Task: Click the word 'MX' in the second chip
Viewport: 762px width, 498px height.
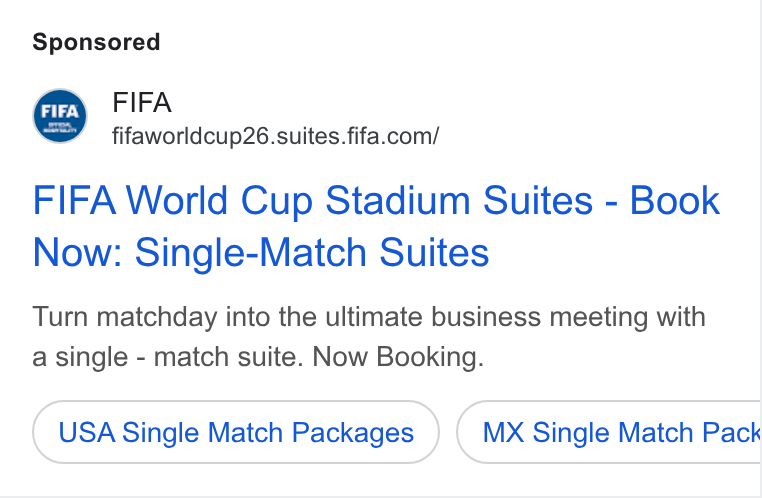Action: pos(503,432)
